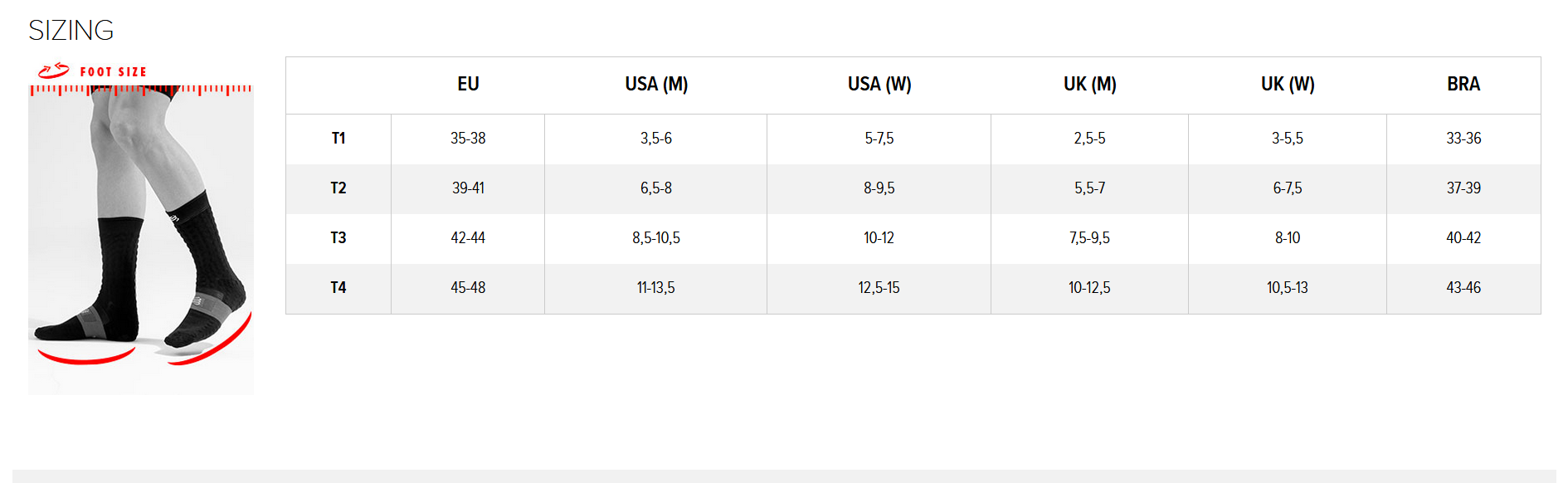
Task: Click the SIZING heading
Action: 71,31
